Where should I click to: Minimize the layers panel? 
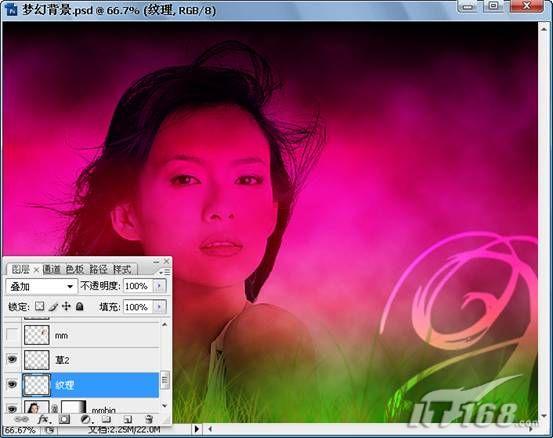pos(156,262)
